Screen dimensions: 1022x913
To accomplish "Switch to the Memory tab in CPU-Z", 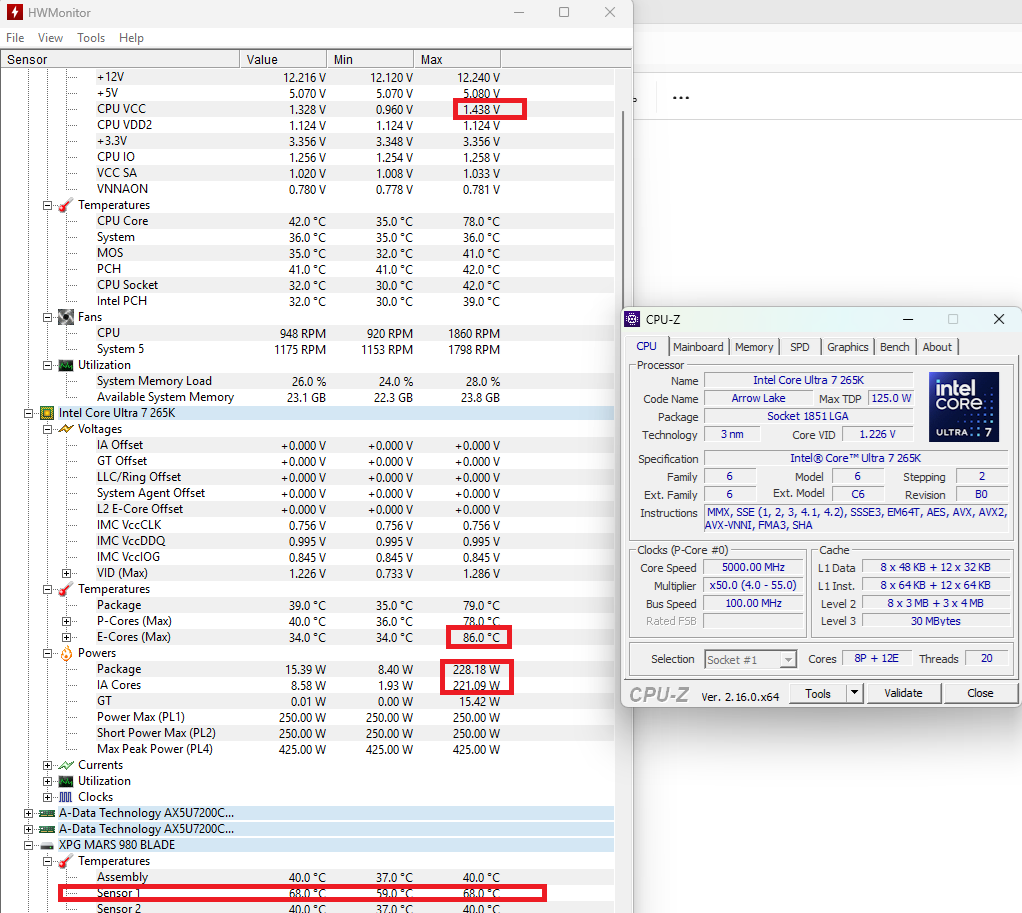I will point(754,347).
